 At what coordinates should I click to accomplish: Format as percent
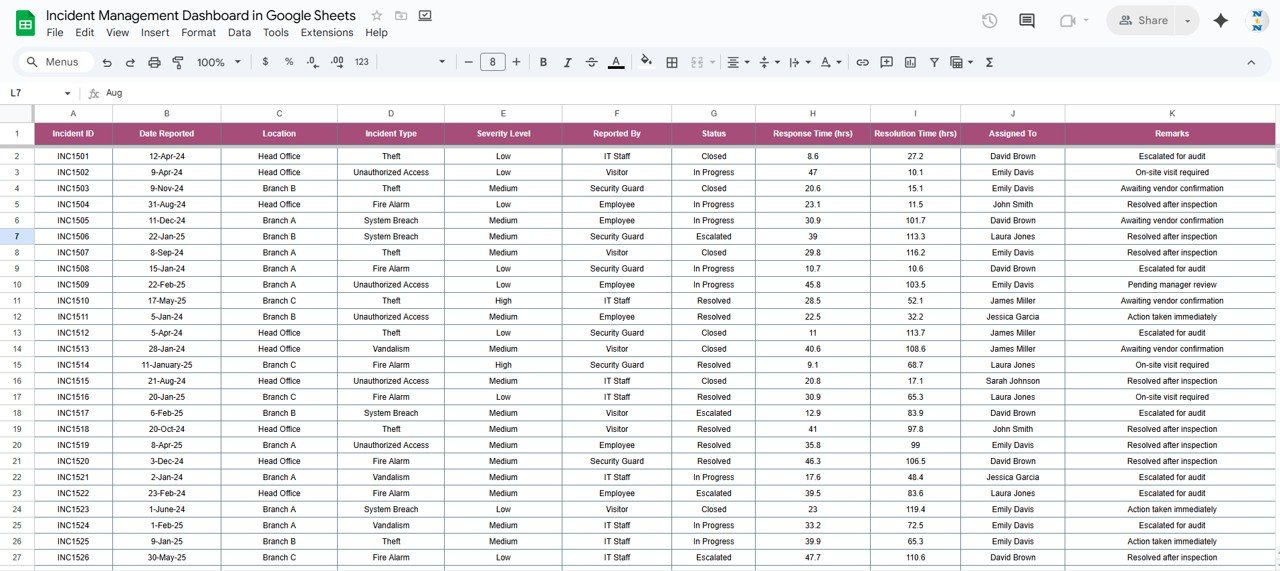[289, 62]
